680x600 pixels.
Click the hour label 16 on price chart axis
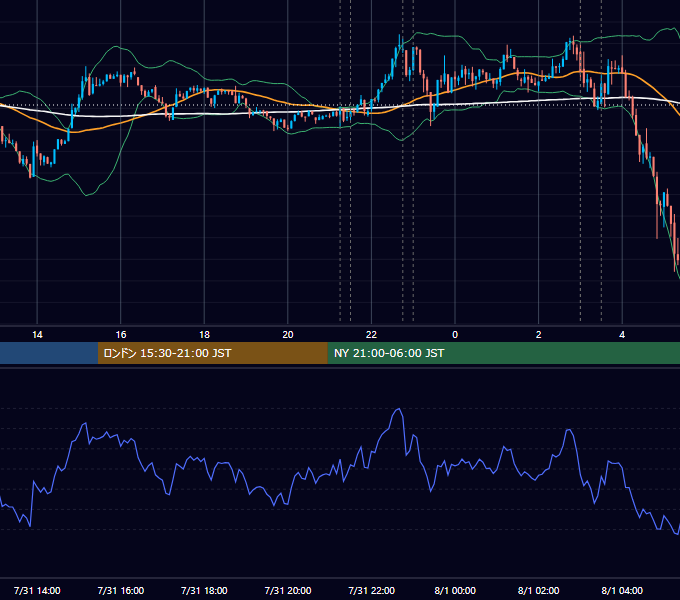click(121, 335)
